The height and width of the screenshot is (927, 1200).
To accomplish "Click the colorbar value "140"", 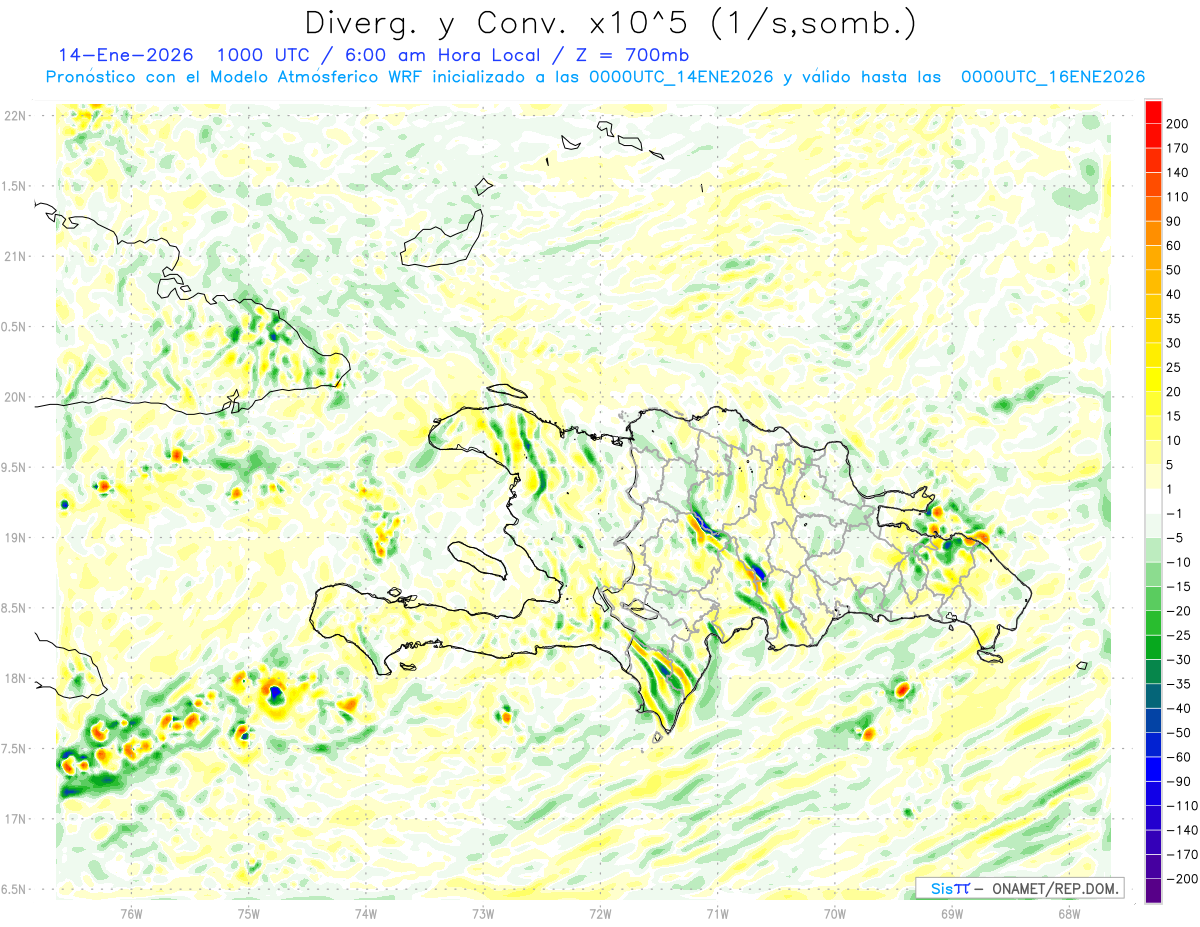I will pos(1177,173).
